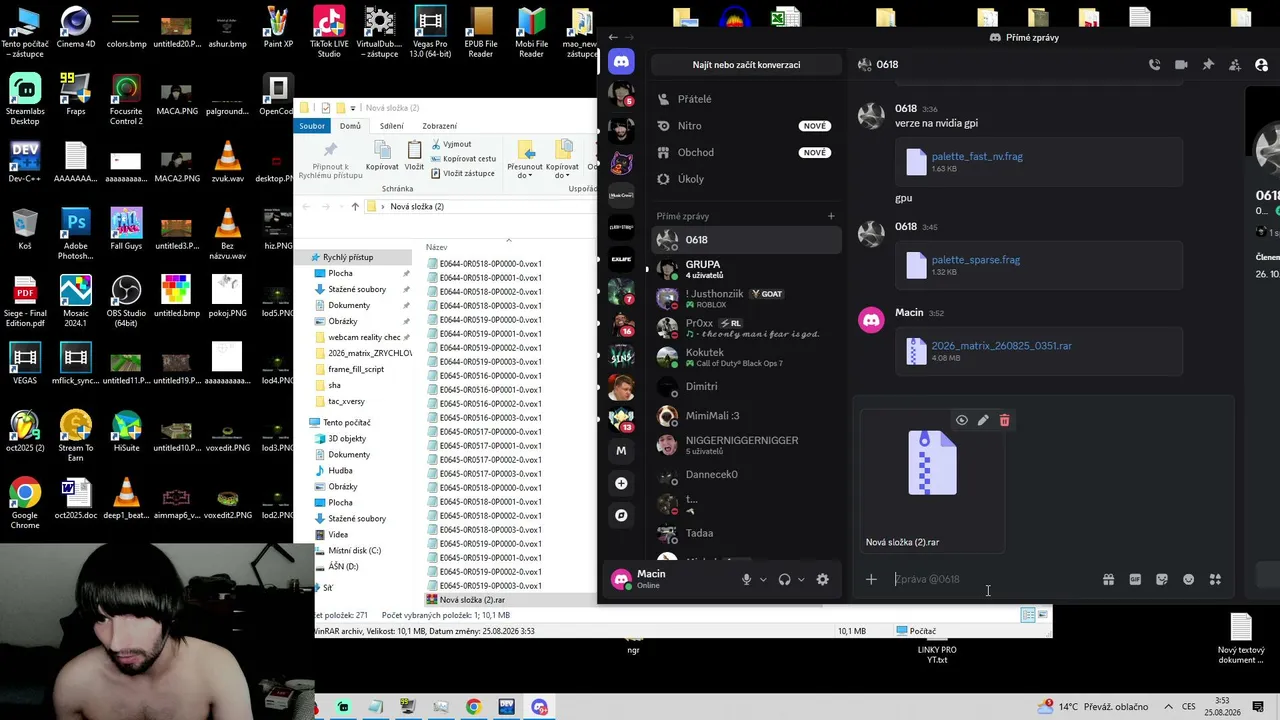
Task: Click Vložit zástupce in the ribbon
Action: pos(462,173)
